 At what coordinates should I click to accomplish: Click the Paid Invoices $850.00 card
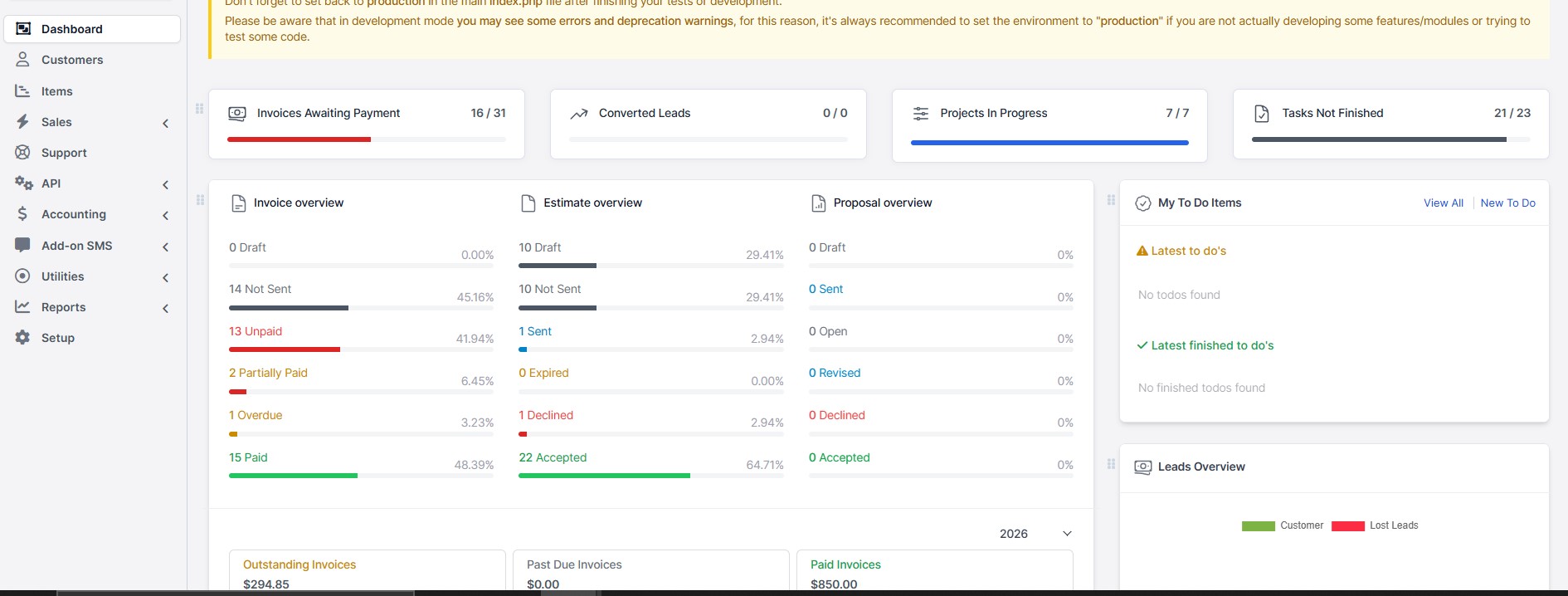[935, 572]
